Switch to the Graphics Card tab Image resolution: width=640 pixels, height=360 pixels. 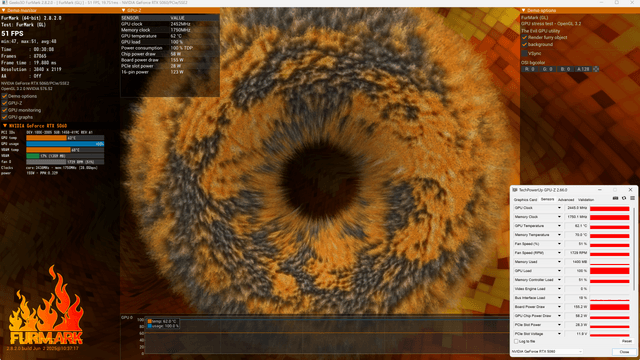[x=525, y=200]
